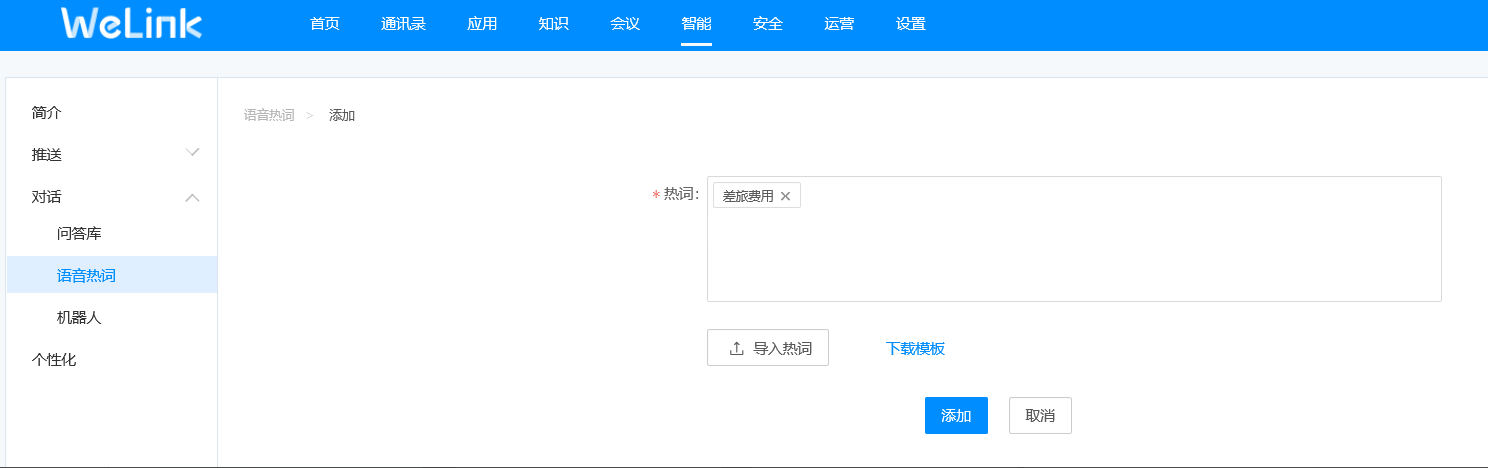Navigate to the 运营 tab

[839, 24]
